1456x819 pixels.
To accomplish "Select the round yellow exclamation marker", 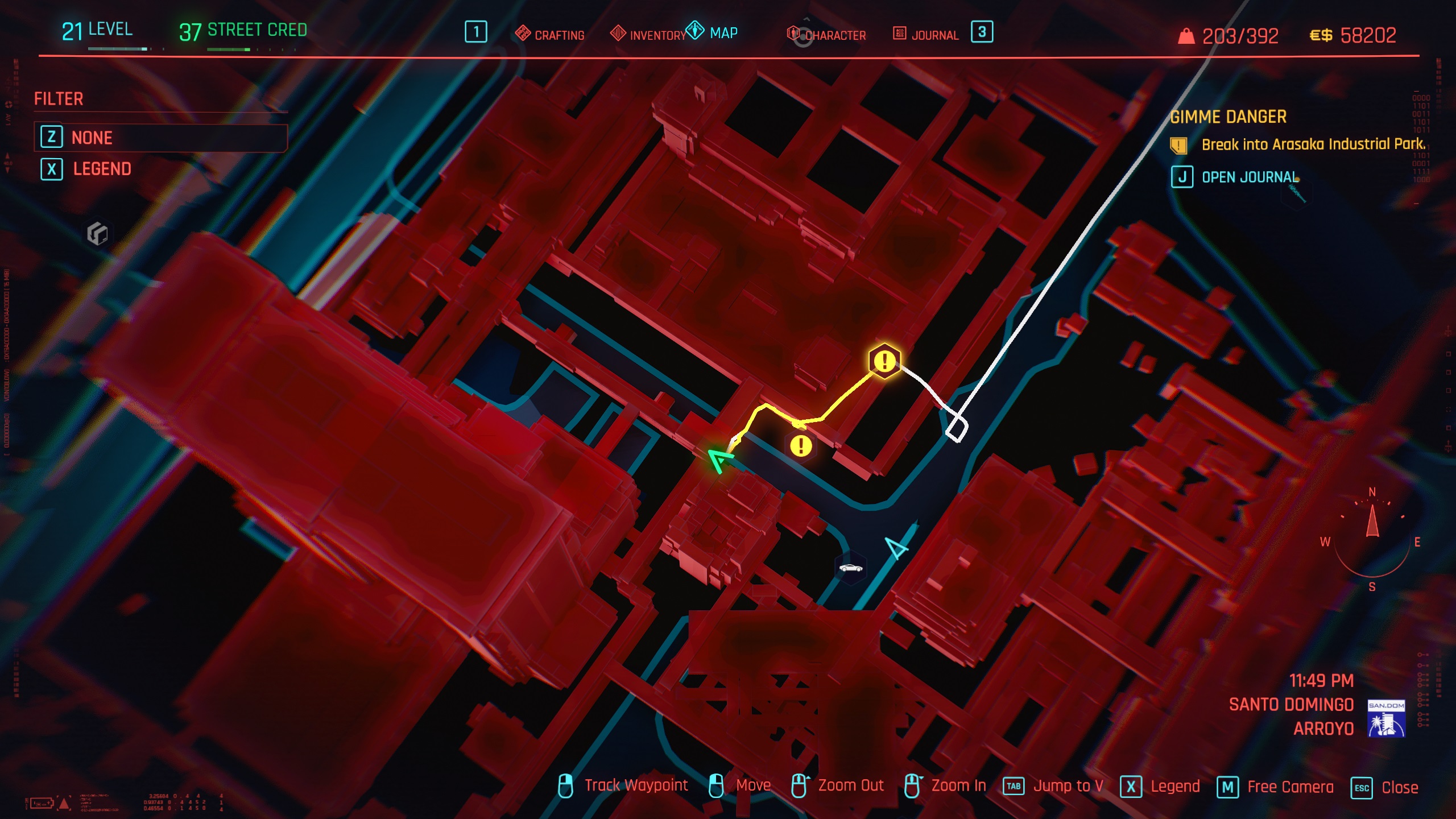I will tap(801, 445).
